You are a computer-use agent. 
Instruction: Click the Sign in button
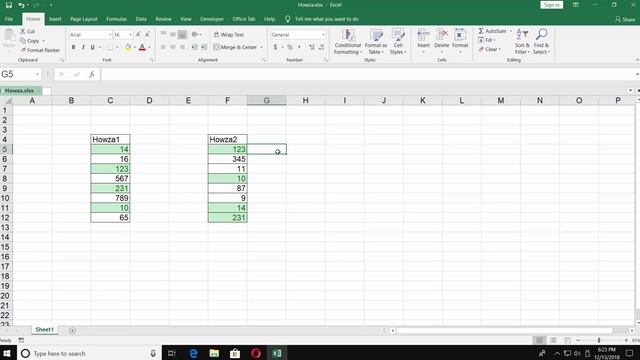pos(552,5)
